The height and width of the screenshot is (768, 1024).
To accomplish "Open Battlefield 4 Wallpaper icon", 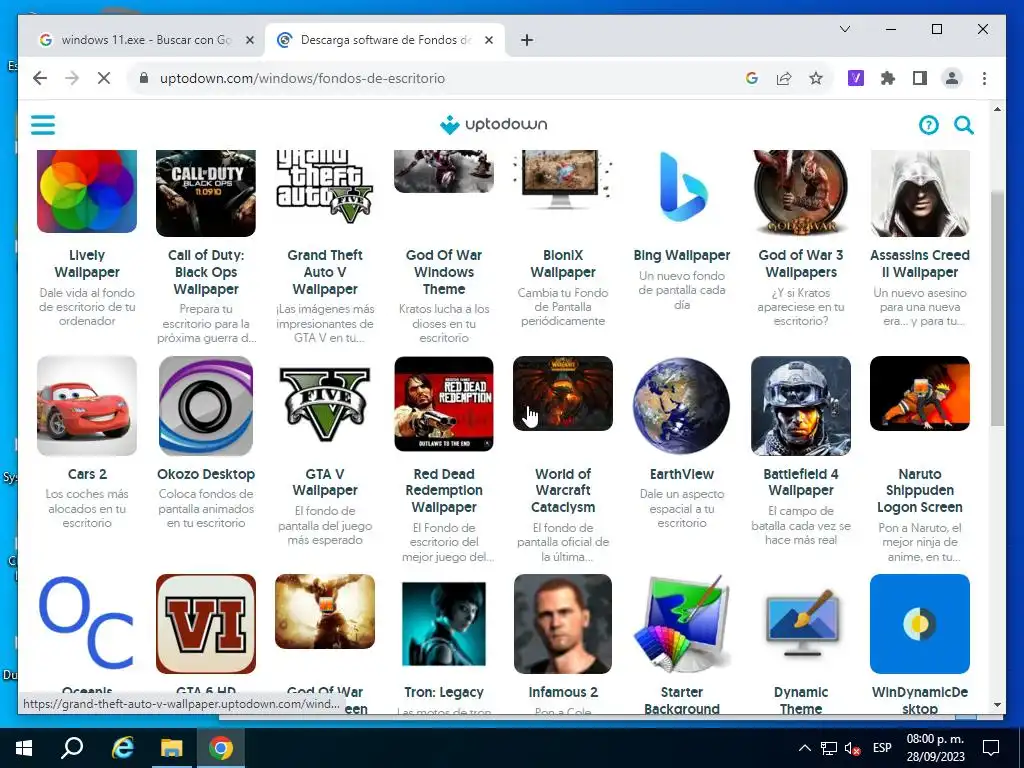I will point(801,406).
